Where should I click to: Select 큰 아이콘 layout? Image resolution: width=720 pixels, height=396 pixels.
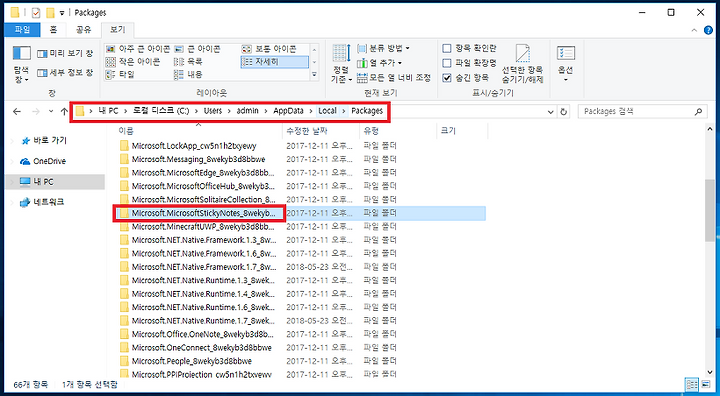pyautogui.click(x=197, y=49)
